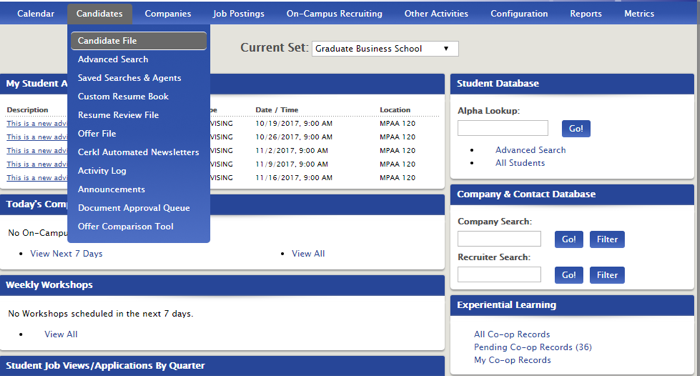Open Resume Review File

pos(118,115)
